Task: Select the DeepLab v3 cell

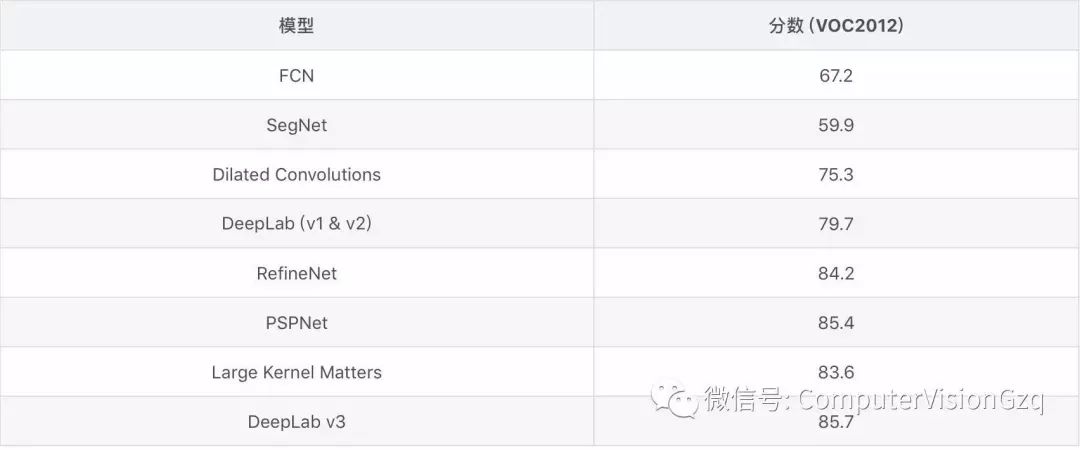Action: [296, 422]
